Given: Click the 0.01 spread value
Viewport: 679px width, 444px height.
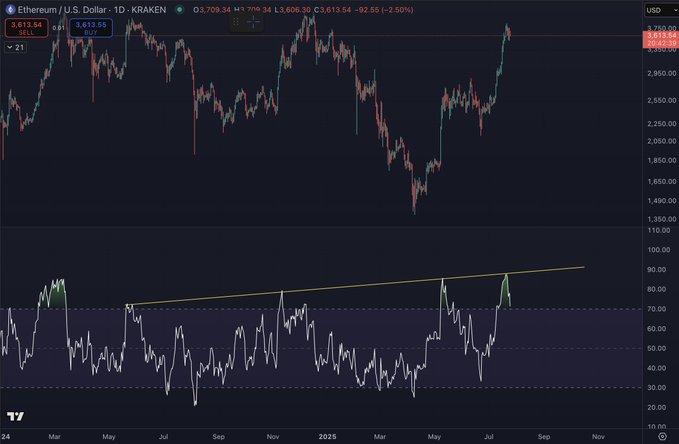Looking at the screenshot, I should tap(58, 28).
